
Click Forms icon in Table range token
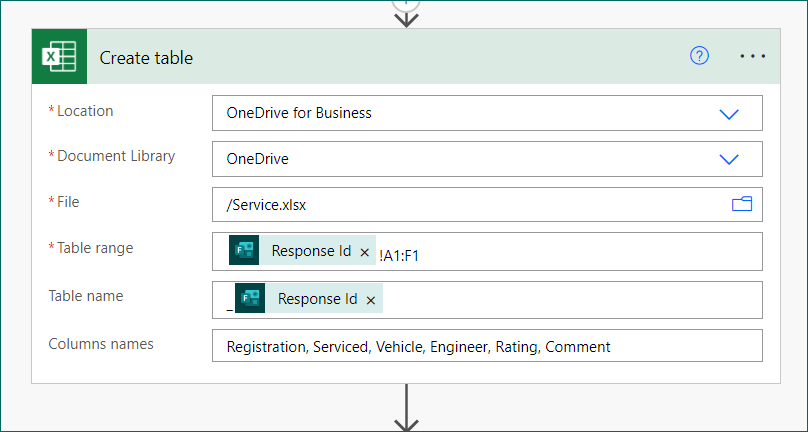pyautogui.click(x=244, y=251)
